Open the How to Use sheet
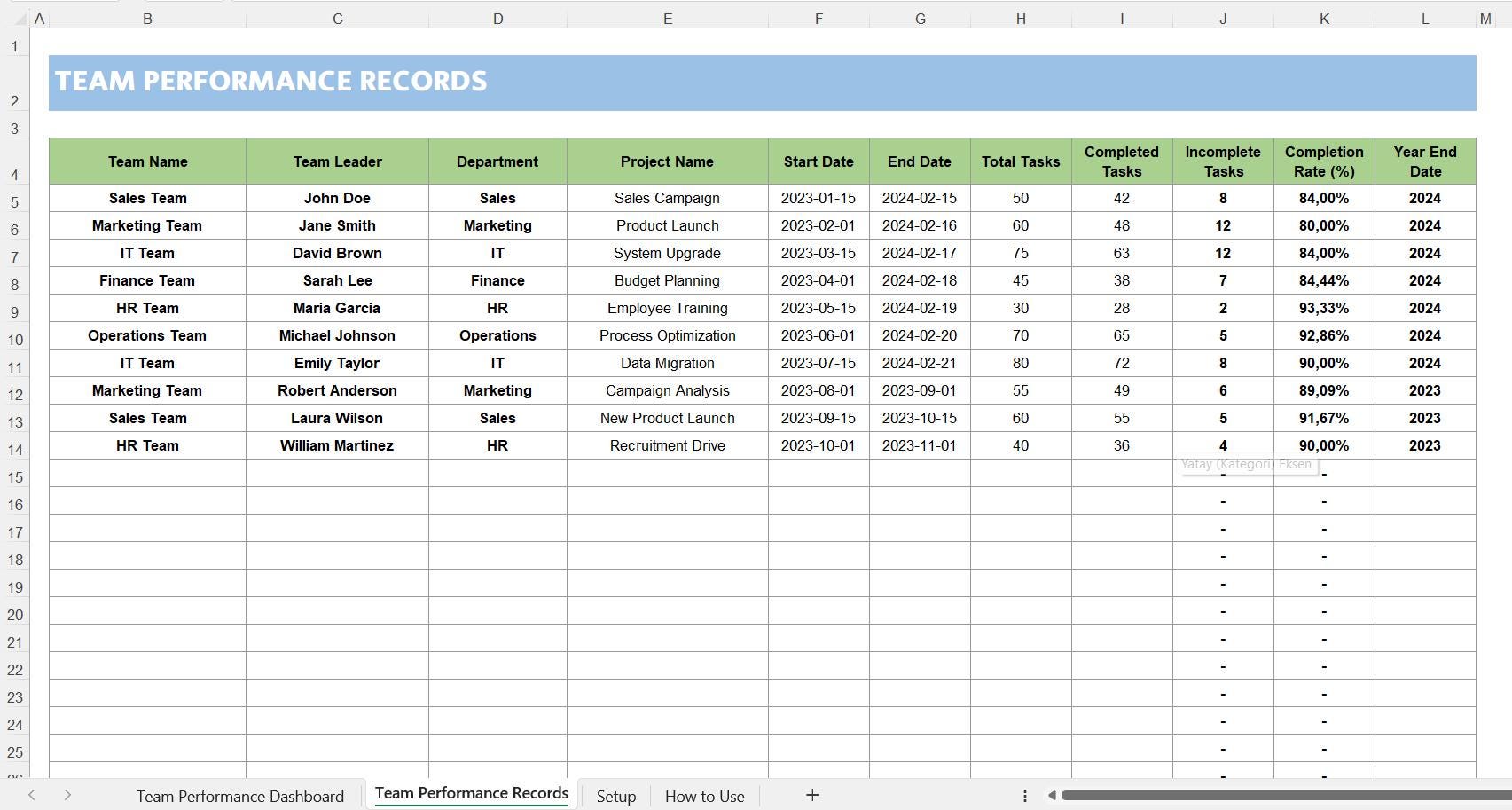Image resolution: width=1512 pixels, height=810 pixels. pos(704,795)
